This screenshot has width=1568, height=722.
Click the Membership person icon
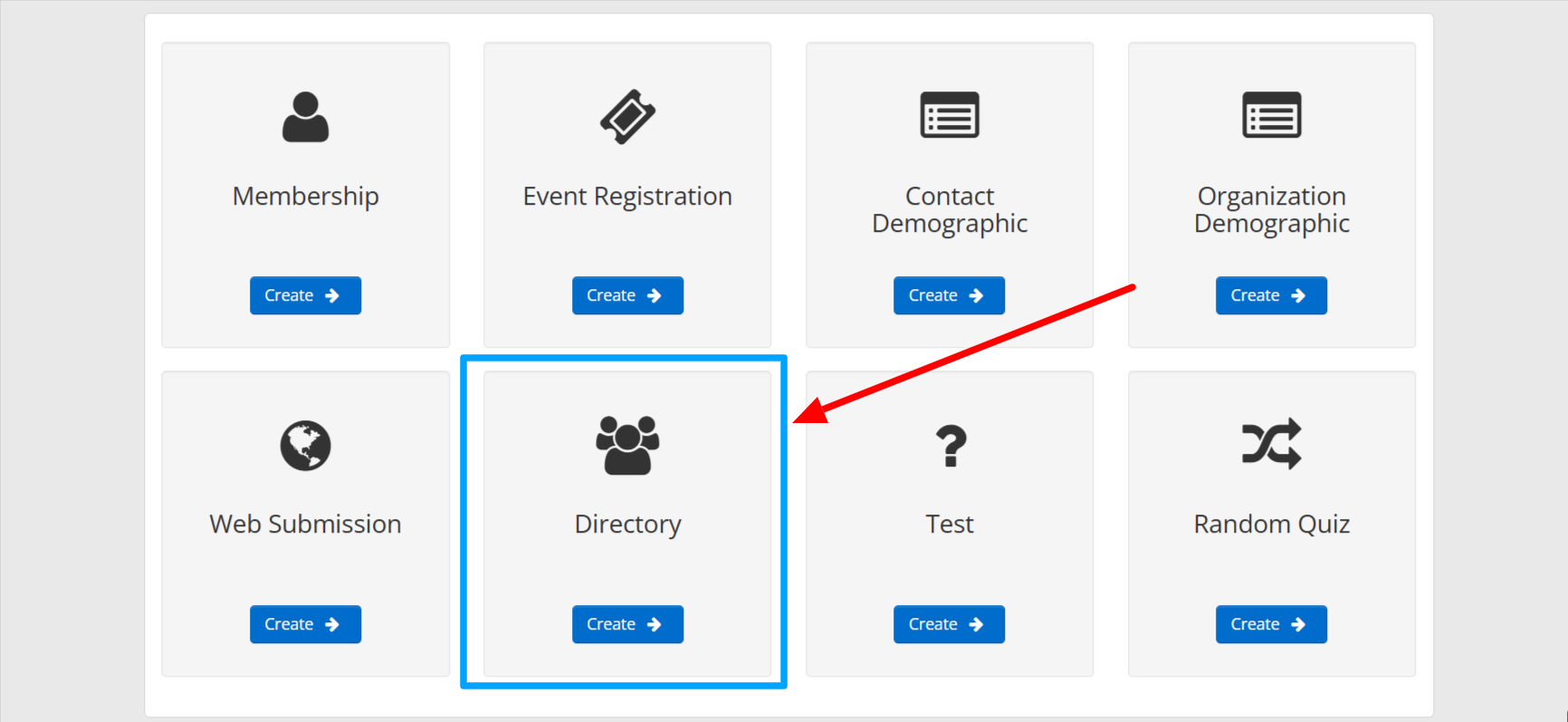[x=305, y=117]
